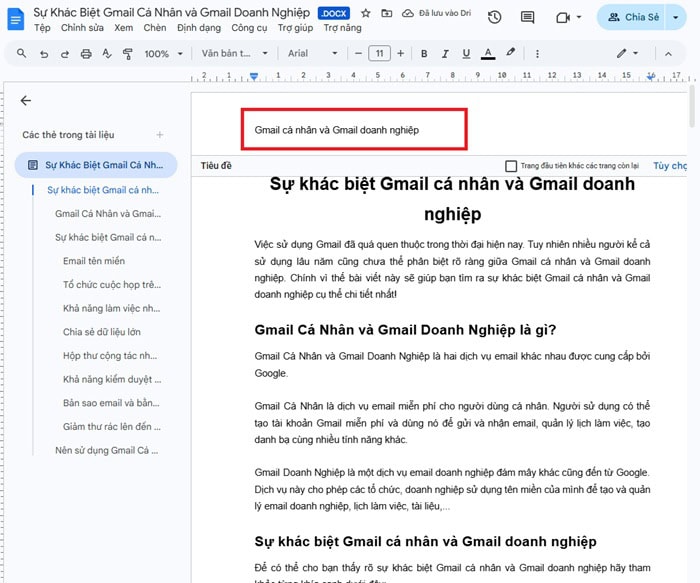Toggle italic formatting
Viewport: 700px width, 583px height.
point(445,53)
